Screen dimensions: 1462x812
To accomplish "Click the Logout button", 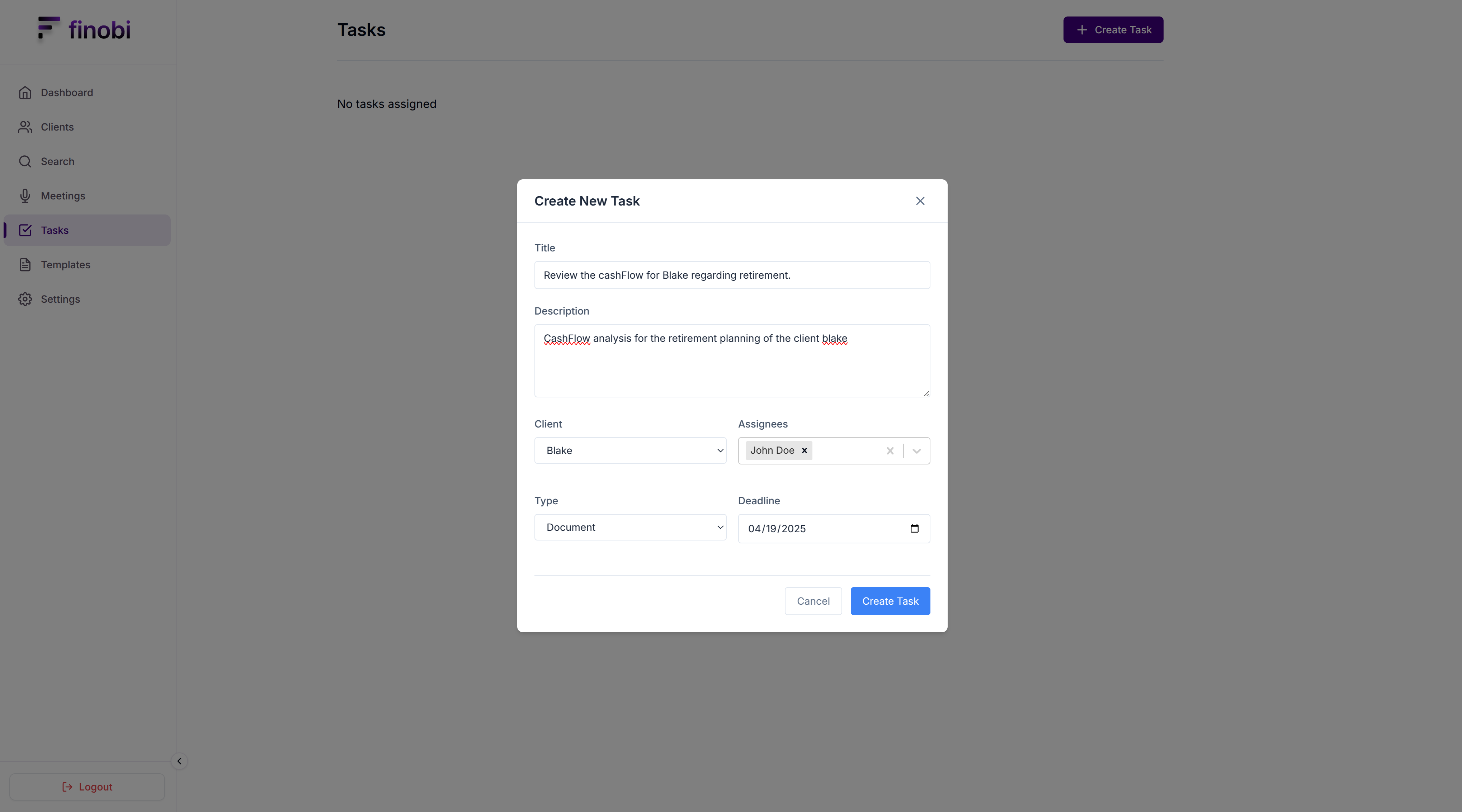I will click(87, 787).
